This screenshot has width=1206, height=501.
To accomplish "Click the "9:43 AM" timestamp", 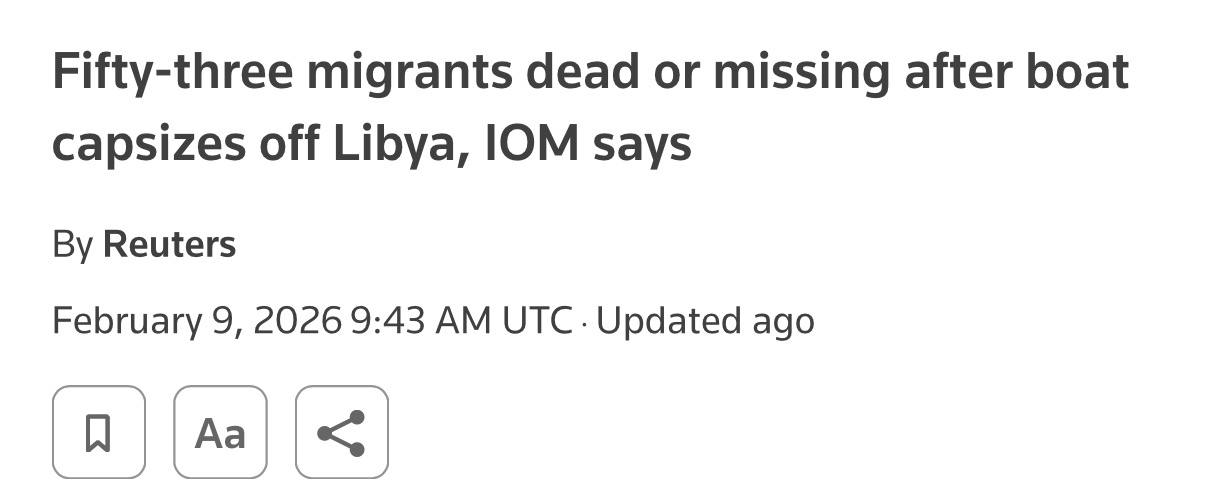I will pyautogui.click(x=420, y=321).
